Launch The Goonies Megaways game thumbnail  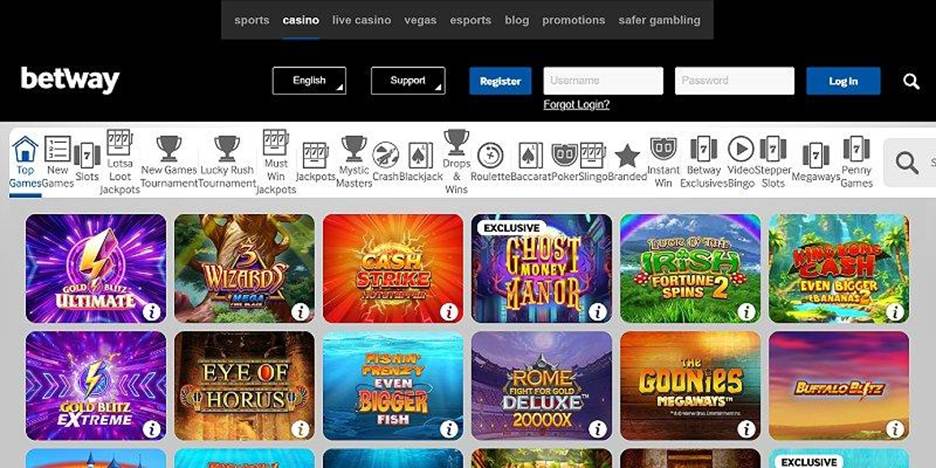[690, 386]
